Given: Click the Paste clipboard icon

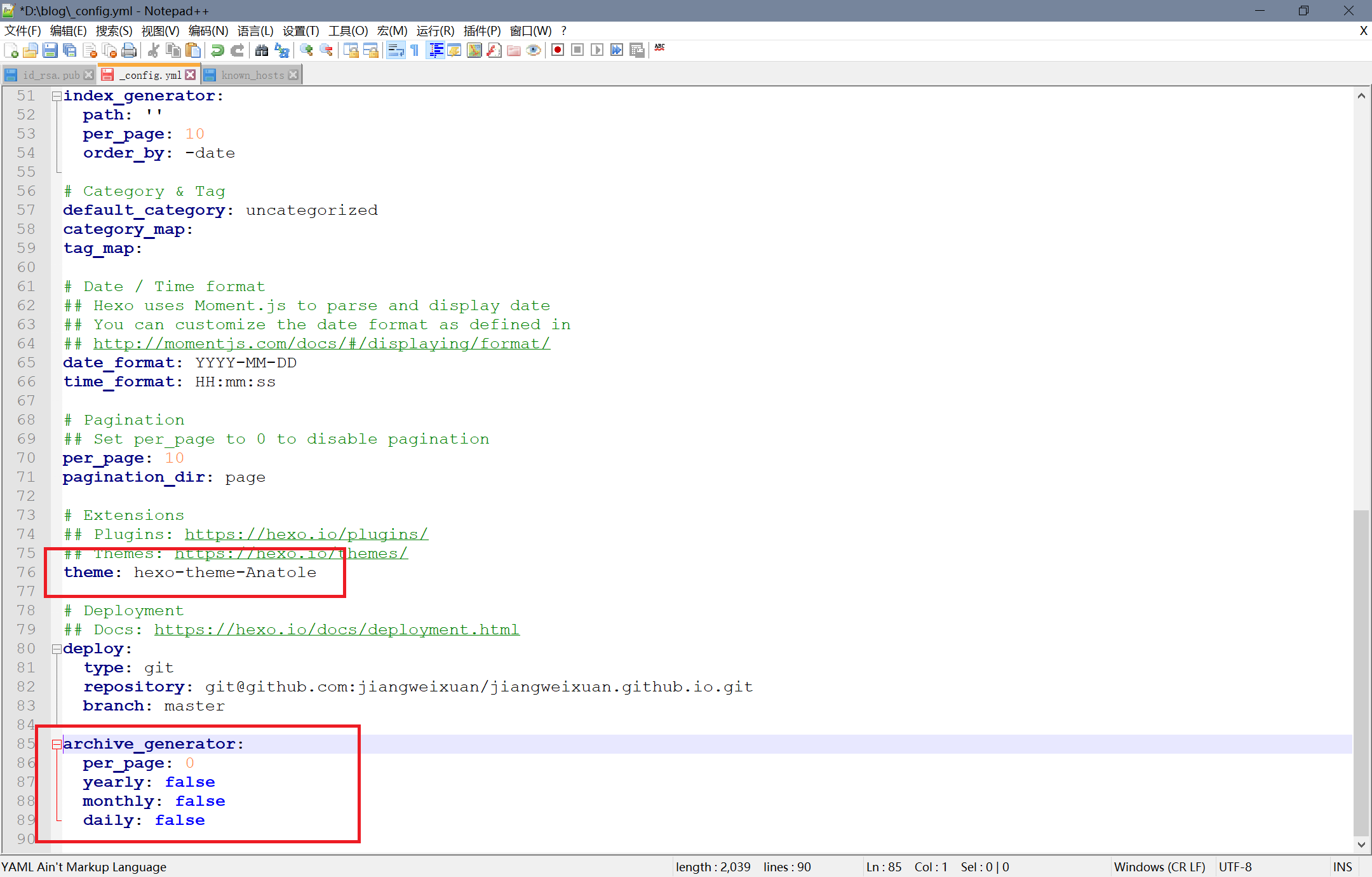Looking at the screenshot, I should [x=193, y=50].
